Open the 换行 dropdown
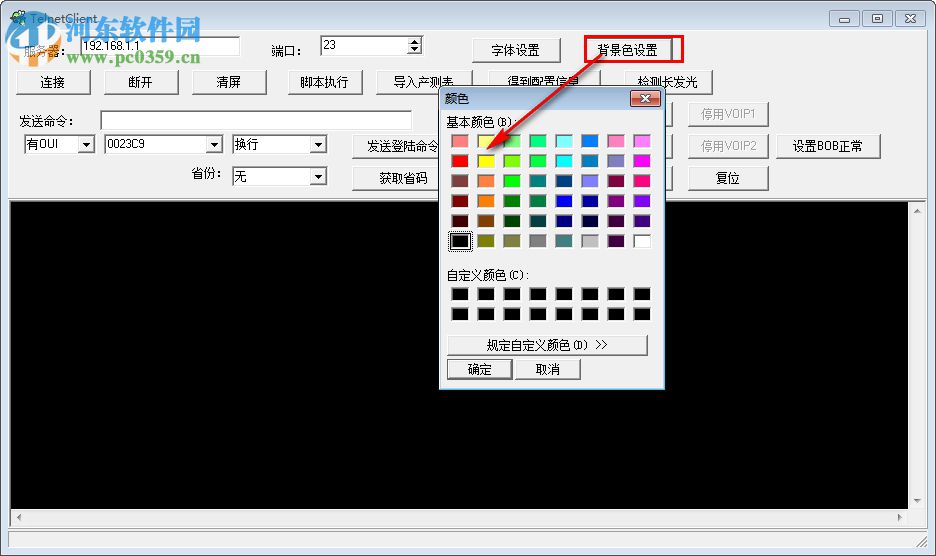Screen dimensions: 936x556 pos(318,145)
